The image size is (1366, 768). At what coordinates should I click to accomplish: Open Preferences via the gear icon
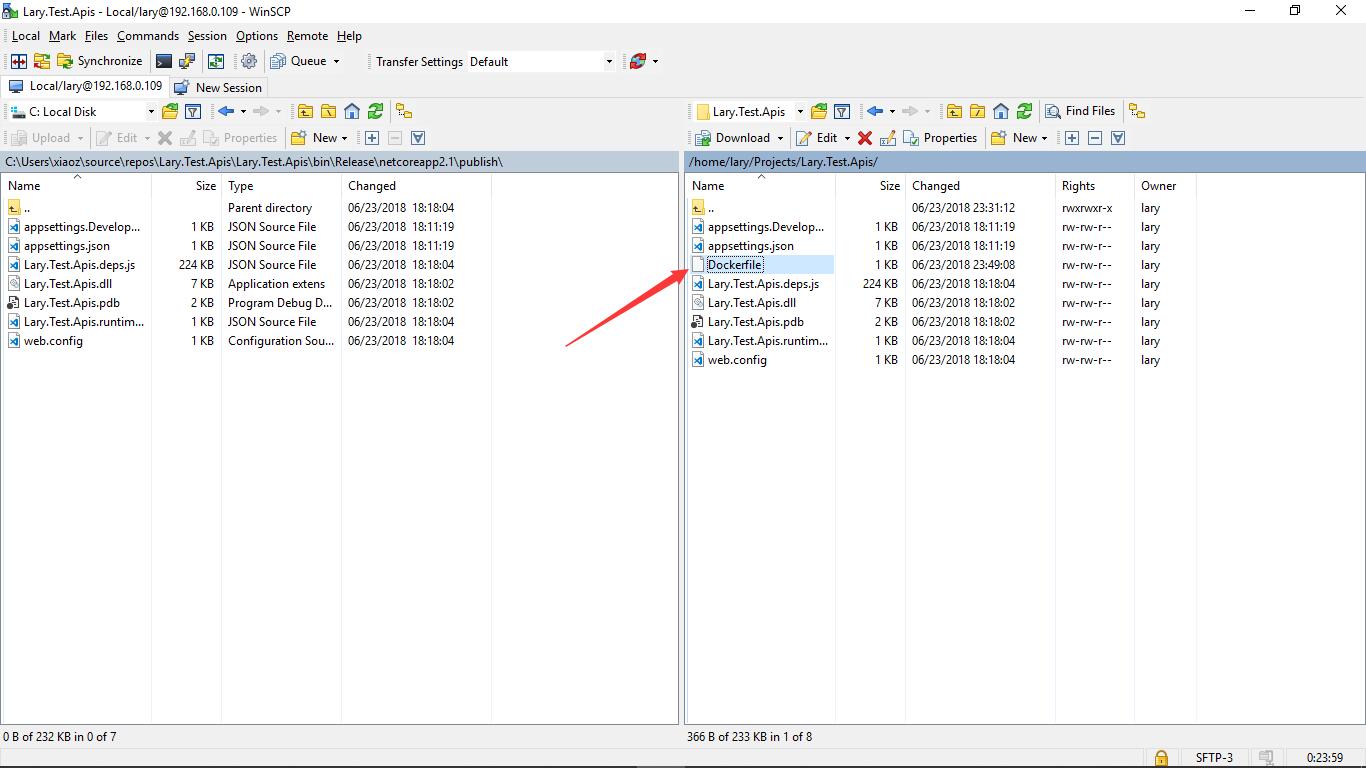[x=249, y=61]
